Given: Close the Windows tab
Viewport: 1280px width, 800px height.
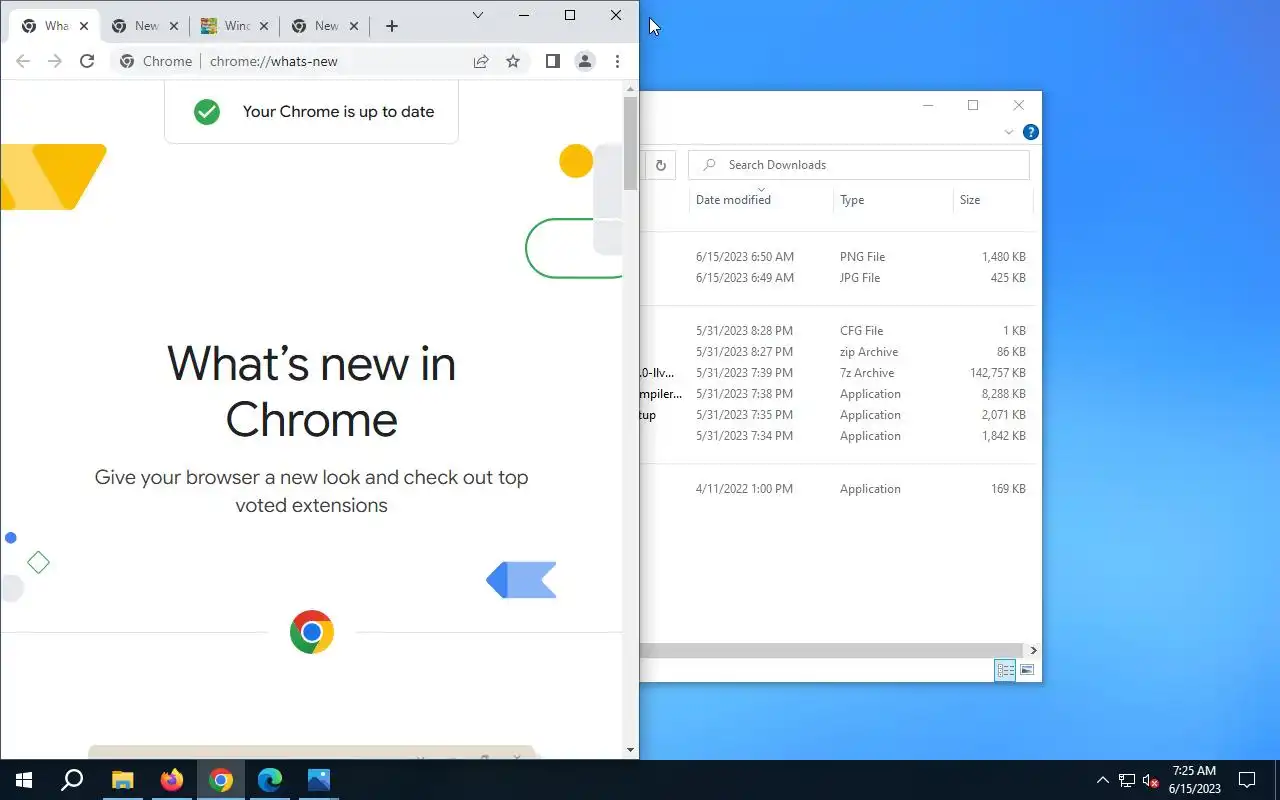Looking at the screenshot, I should [263, 26].
